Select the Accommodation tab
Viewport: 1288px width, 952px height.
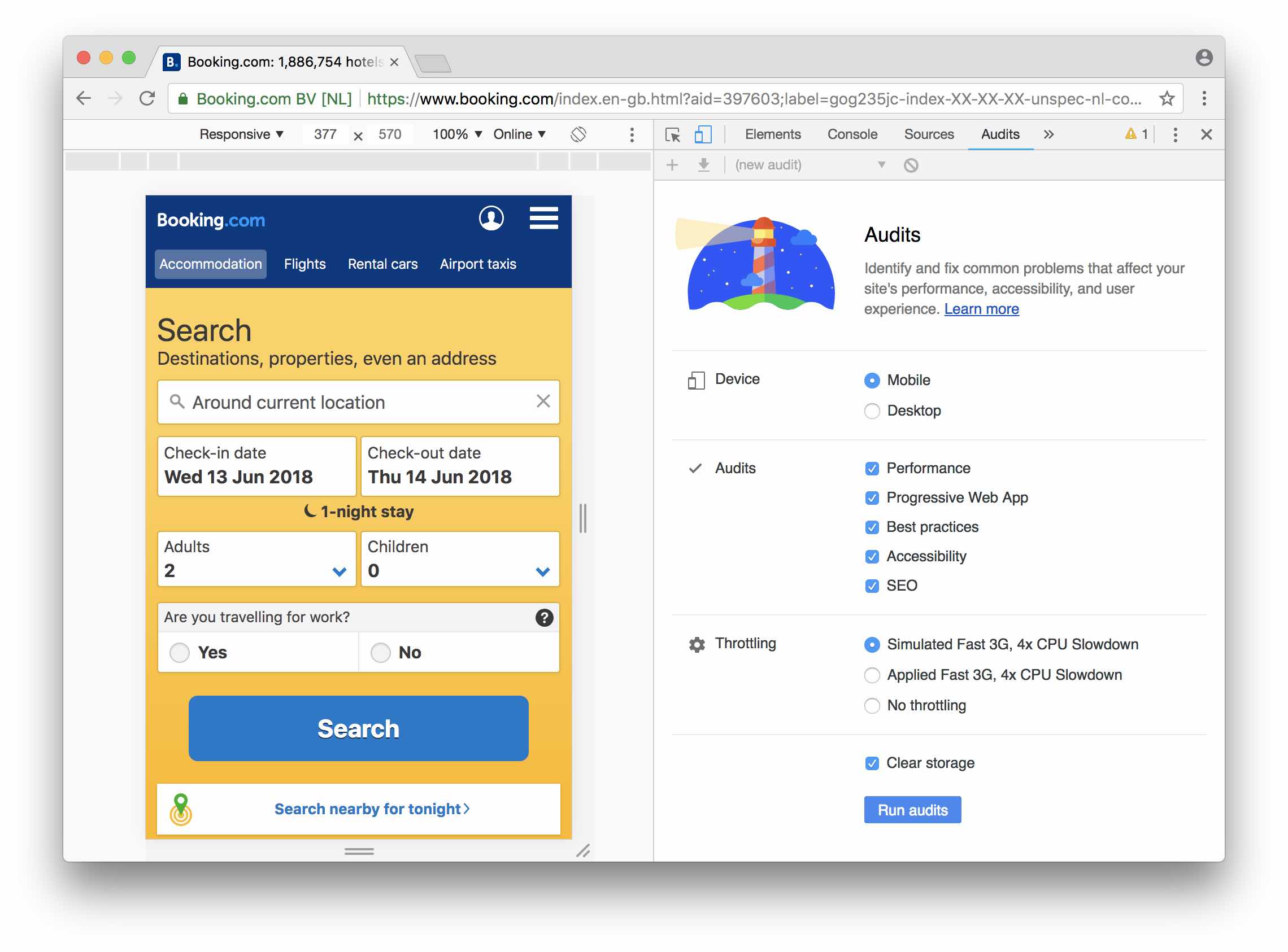tap(211, 264)
